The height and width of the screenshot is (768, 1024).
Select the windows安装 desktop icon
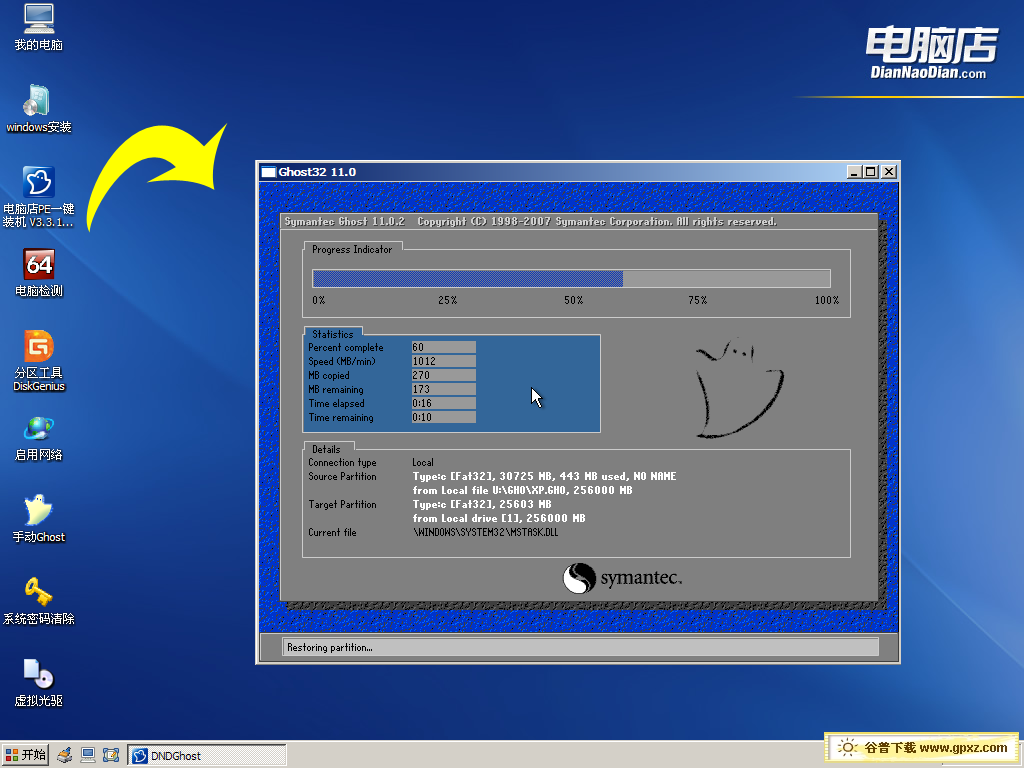(39, 109)
